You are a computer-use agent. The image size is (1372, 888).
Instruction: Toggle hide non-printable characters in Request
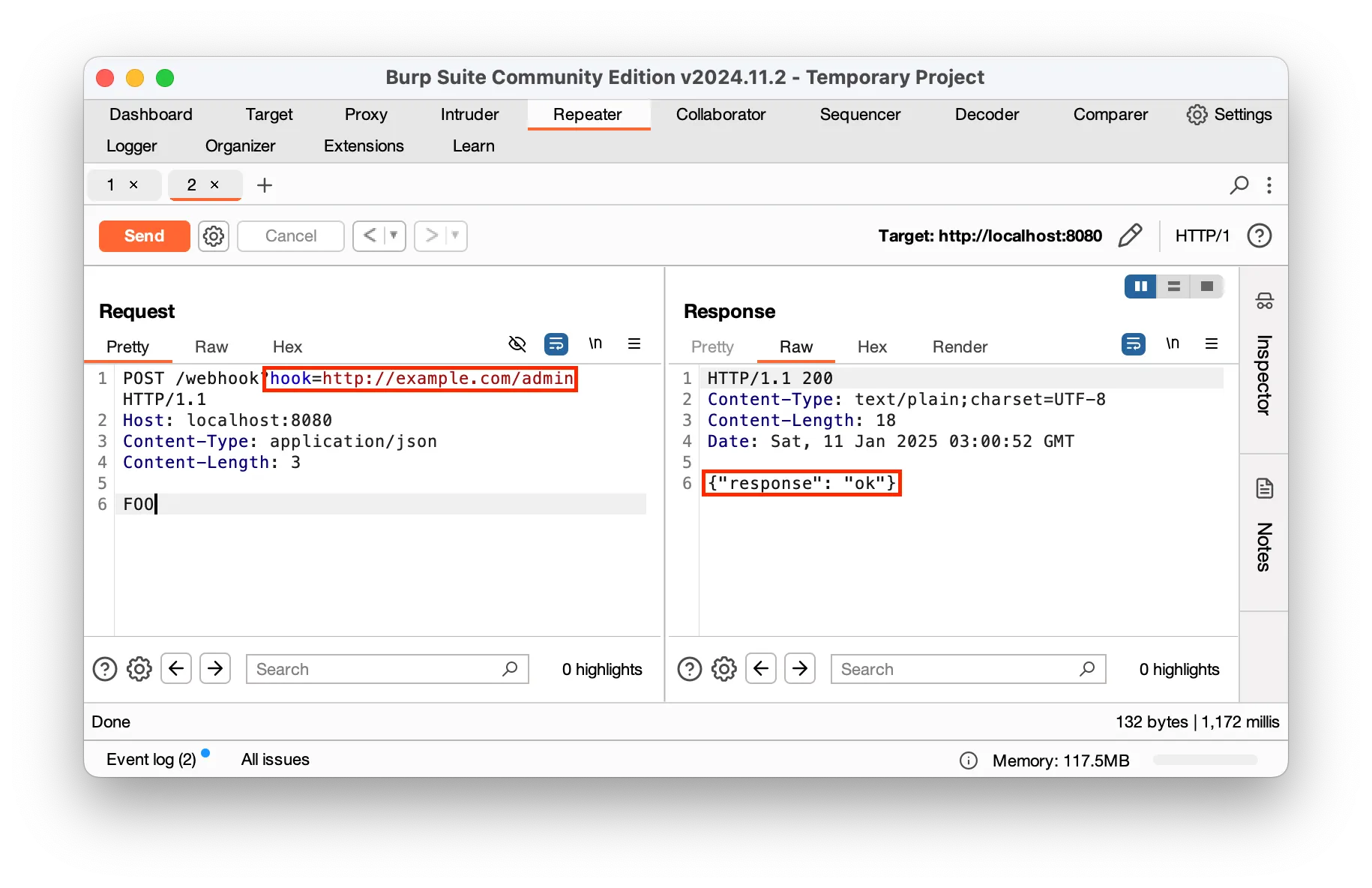[x=517, y=343]
